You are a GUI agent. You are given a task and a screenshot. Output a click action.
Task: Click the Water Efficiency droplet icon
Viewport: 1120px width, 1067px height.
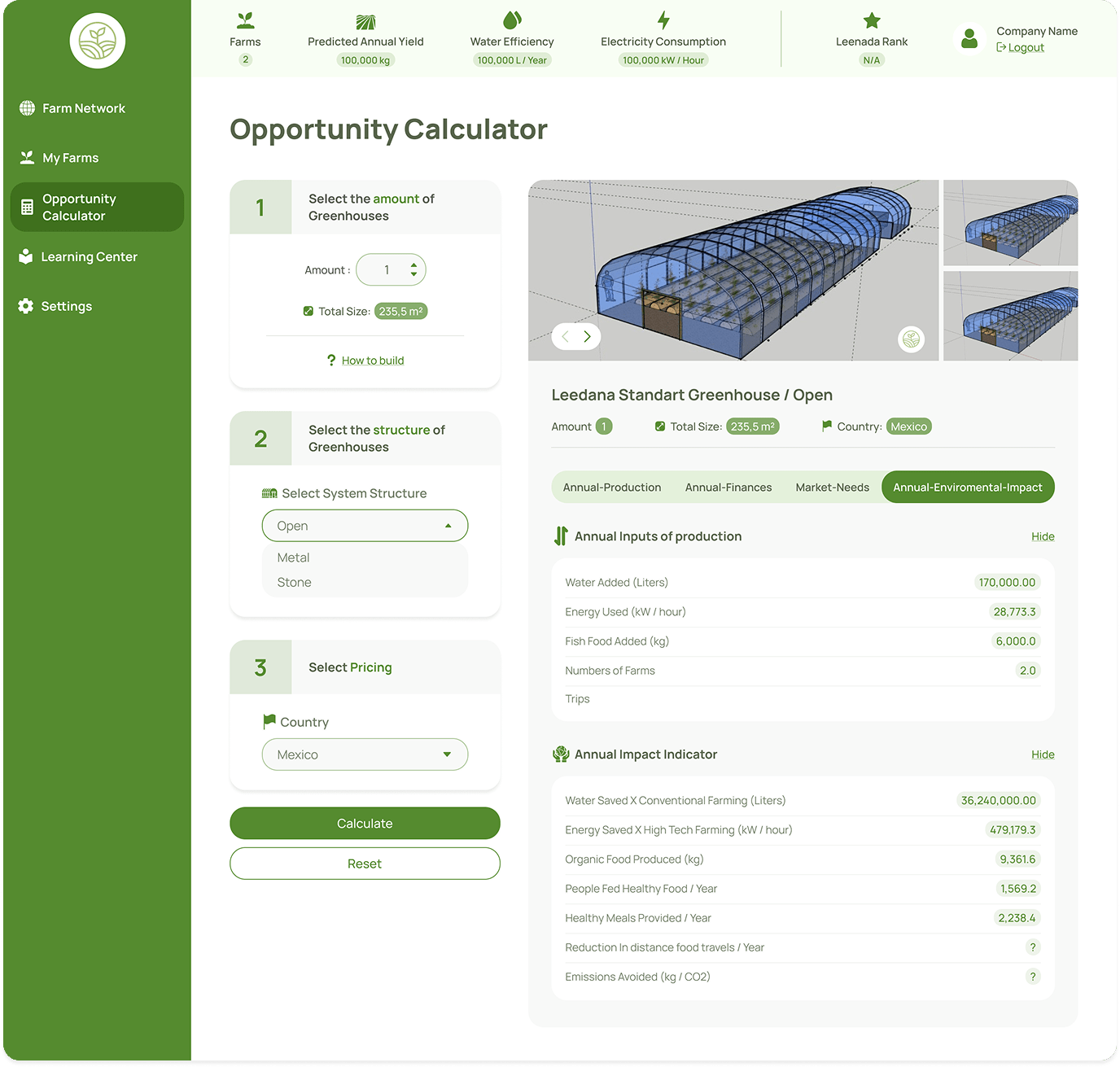pos(512,20)
